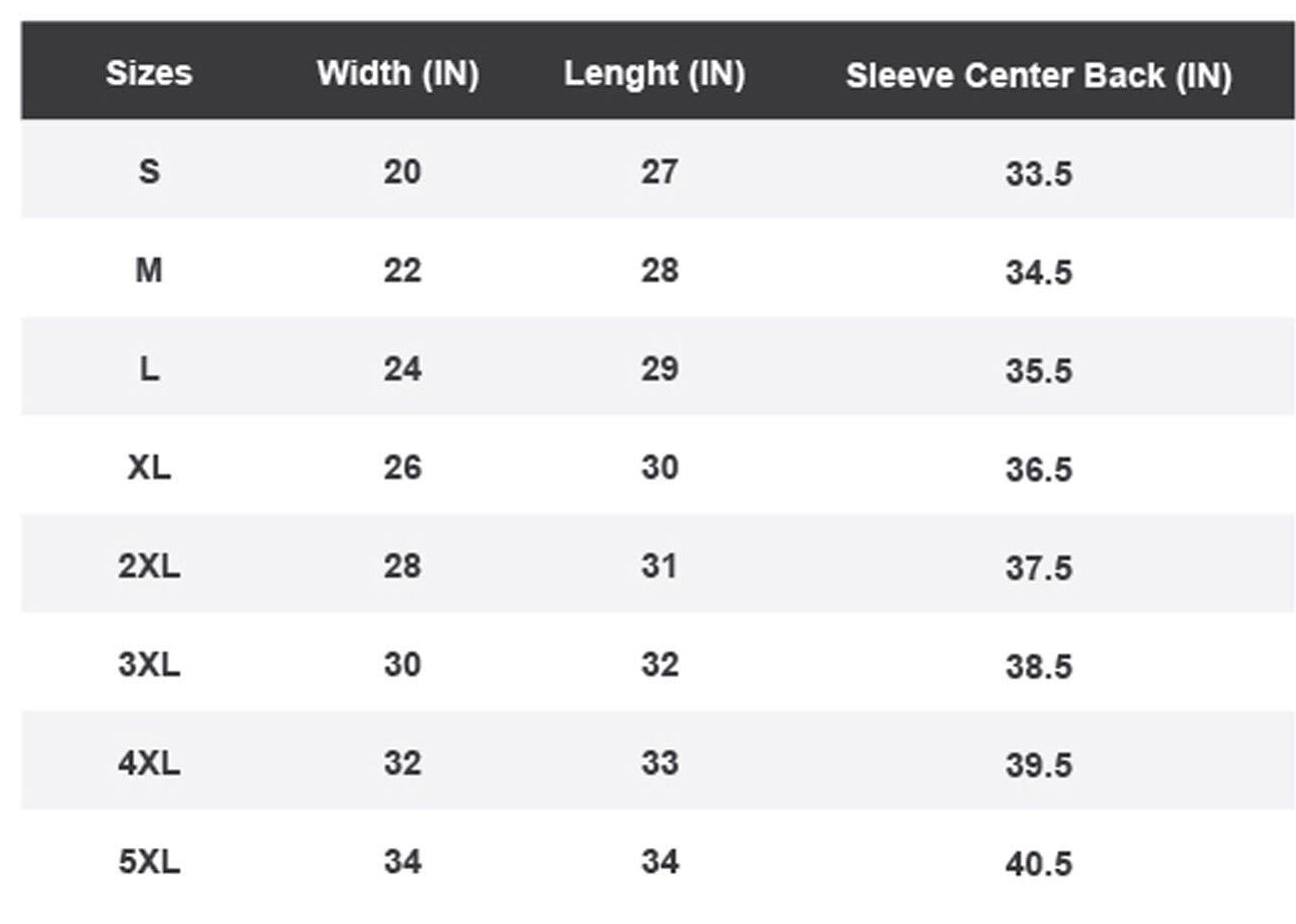Click the length value 28
The height and width of the screenshot is (924, 1296).
pyautogui.click(x=659, y=270)
